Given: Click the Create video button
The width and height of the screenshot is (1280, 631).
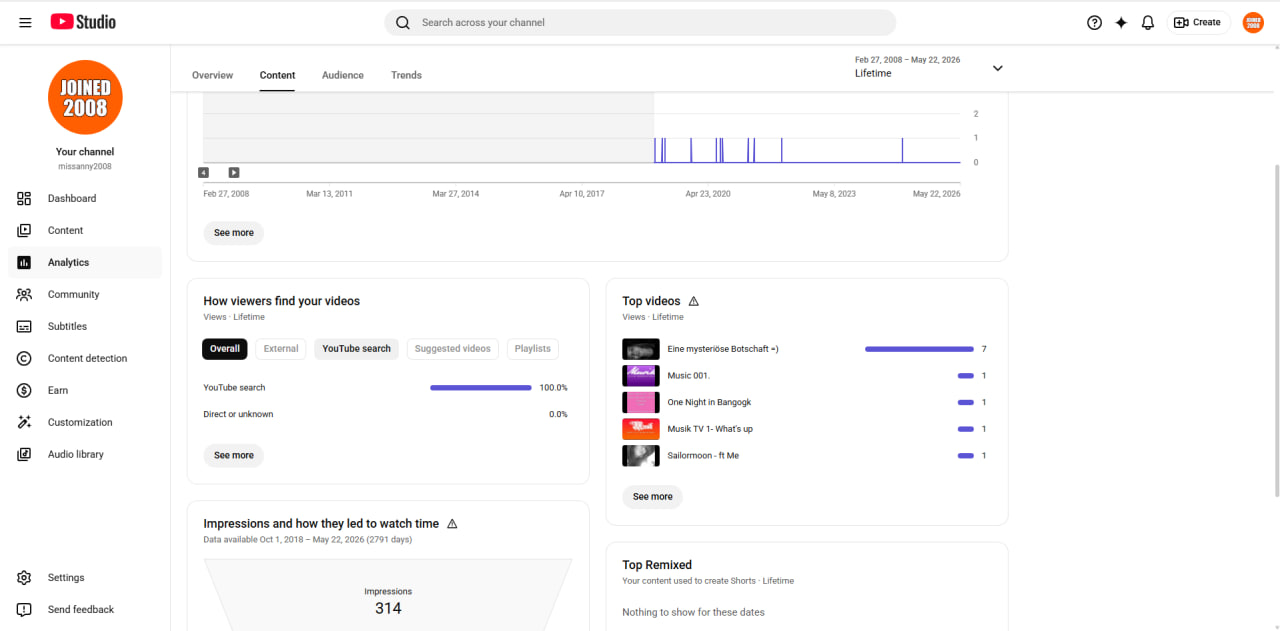Looking at the screenshot, I should 1197,22.
